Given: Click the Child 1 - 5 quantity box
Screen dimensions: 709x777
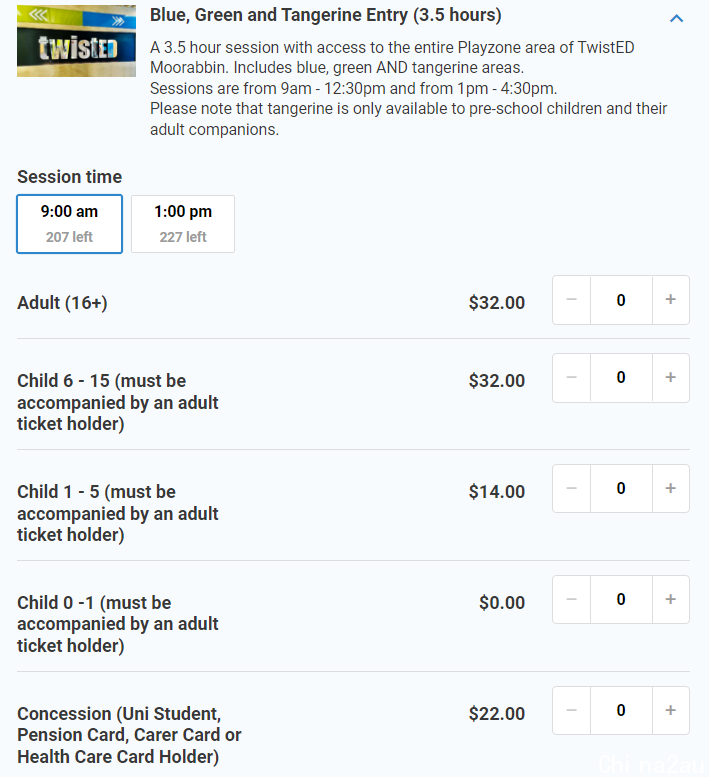Looking at the screenshot, I should [621, 489].
